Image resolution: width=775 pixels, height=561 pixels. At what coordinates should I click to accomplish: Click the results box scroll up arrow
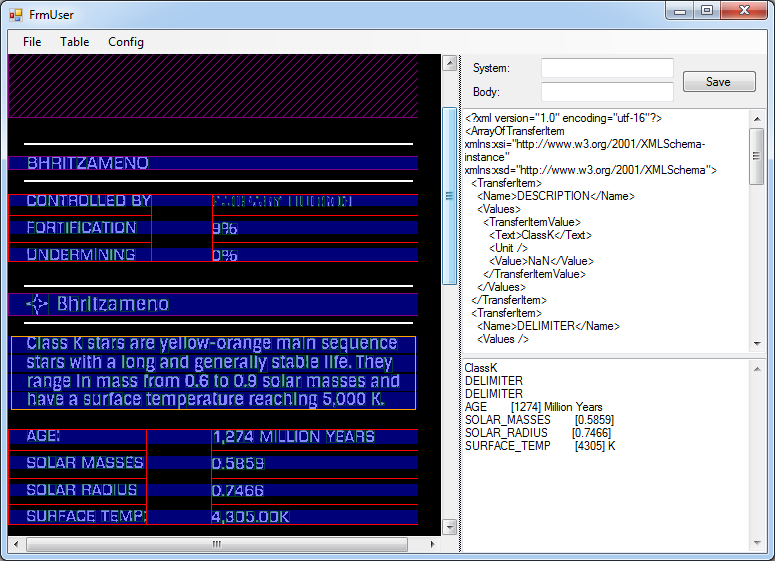tap(757, 369)
